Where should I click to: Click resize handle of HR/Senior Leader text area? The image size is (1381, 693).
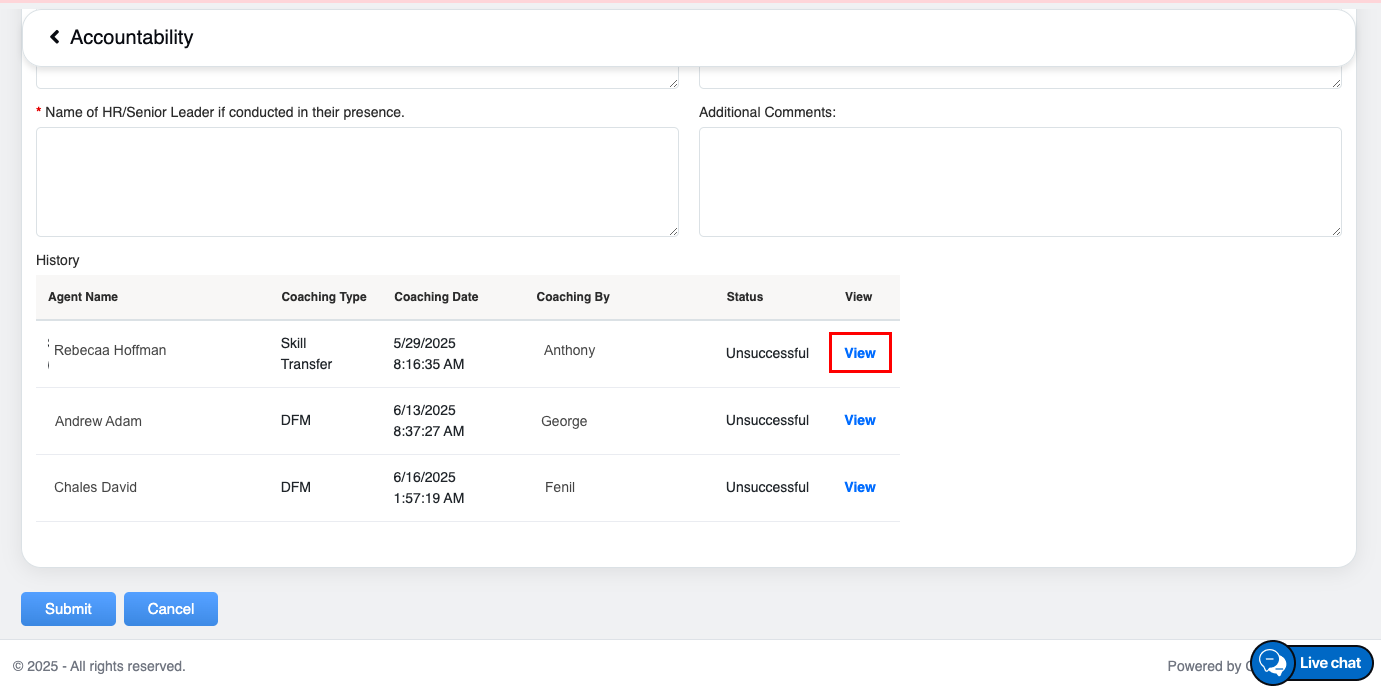coord(673,231)
